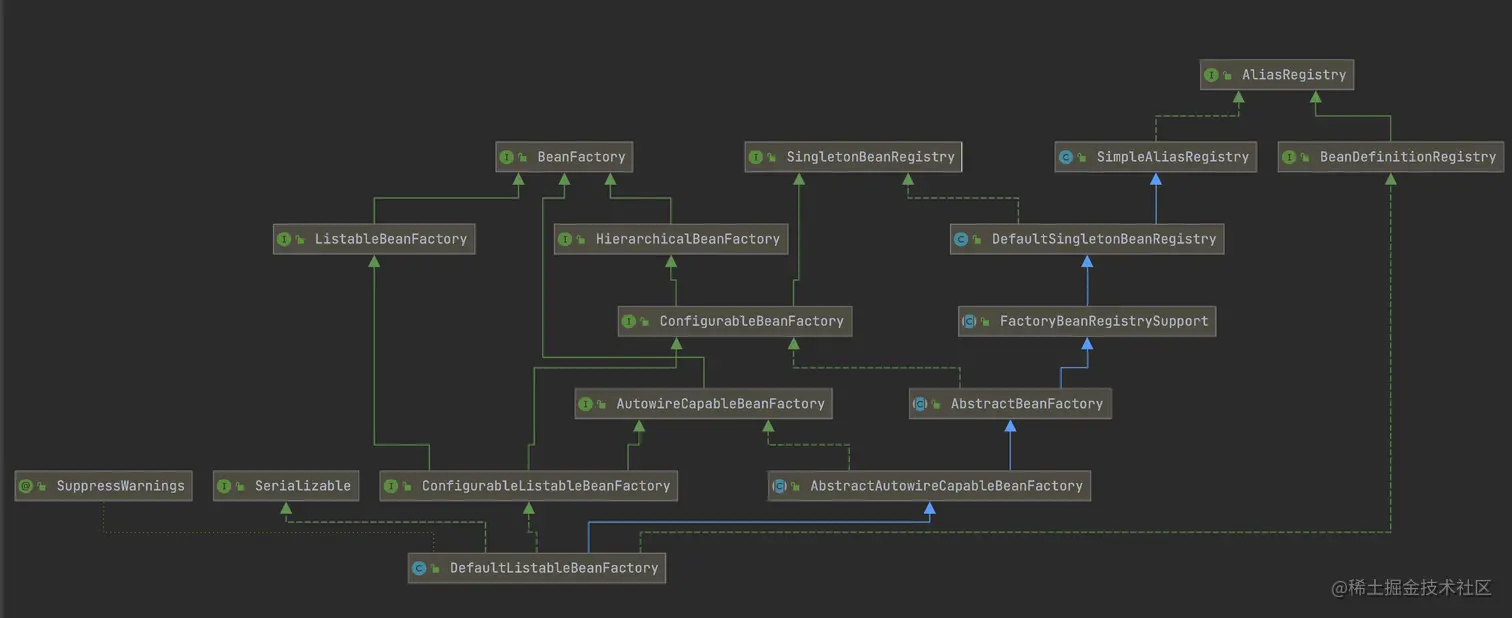
Task: Click the interface icon on the BeanDefinitionRegistry node
Action: 1289,157
